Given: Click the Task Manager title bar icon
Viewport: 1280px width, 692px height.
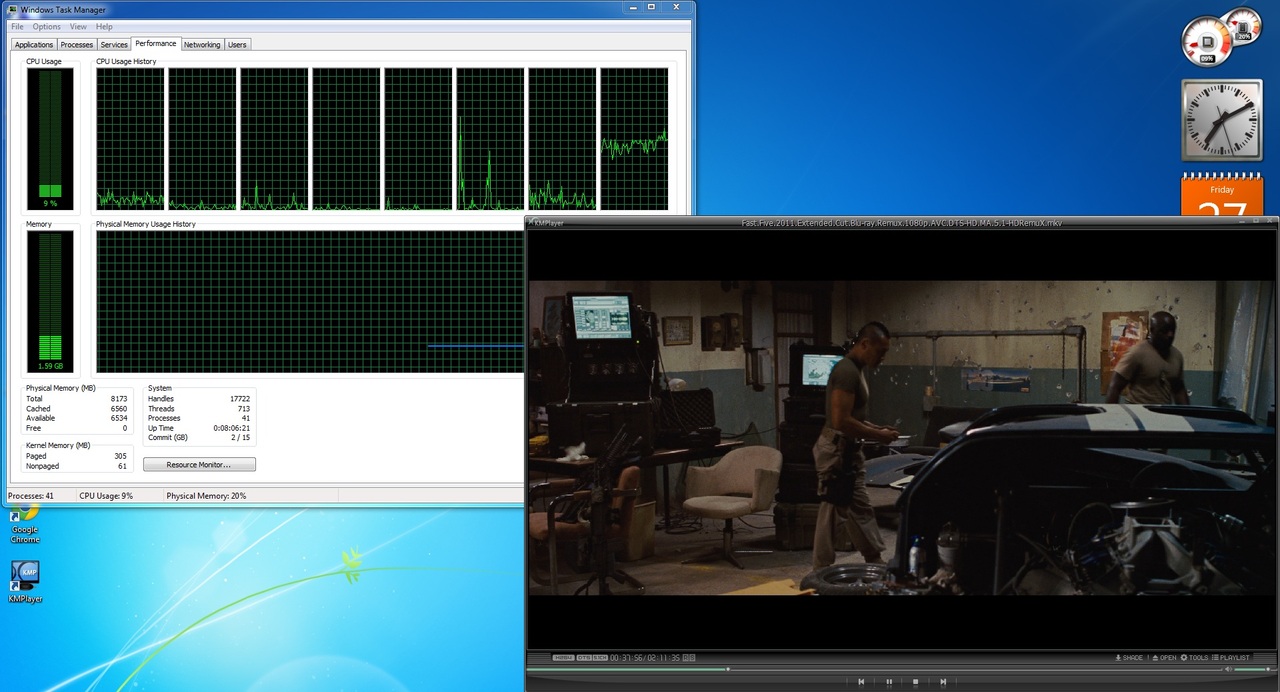Looking at the screenshot, I should click(x=12, y=8).
